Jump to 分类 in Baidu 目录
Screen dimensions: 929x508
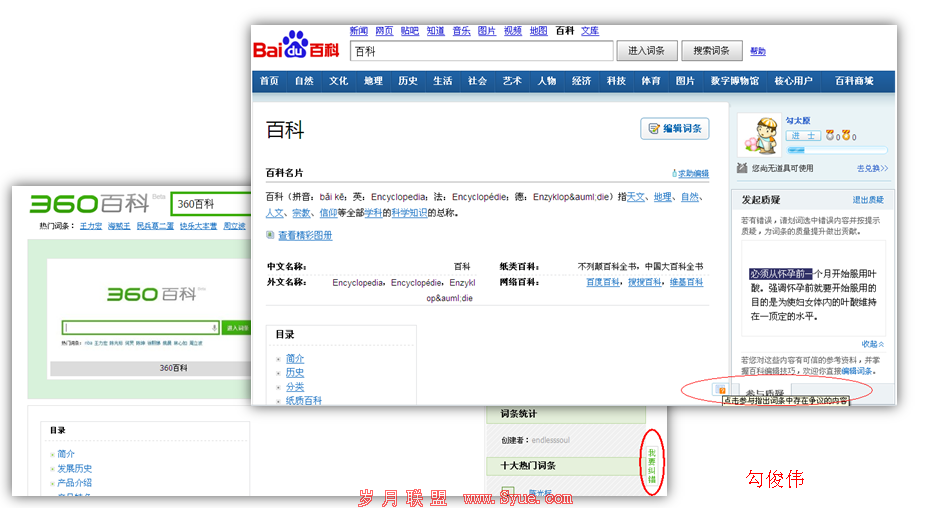click(294, 387)
